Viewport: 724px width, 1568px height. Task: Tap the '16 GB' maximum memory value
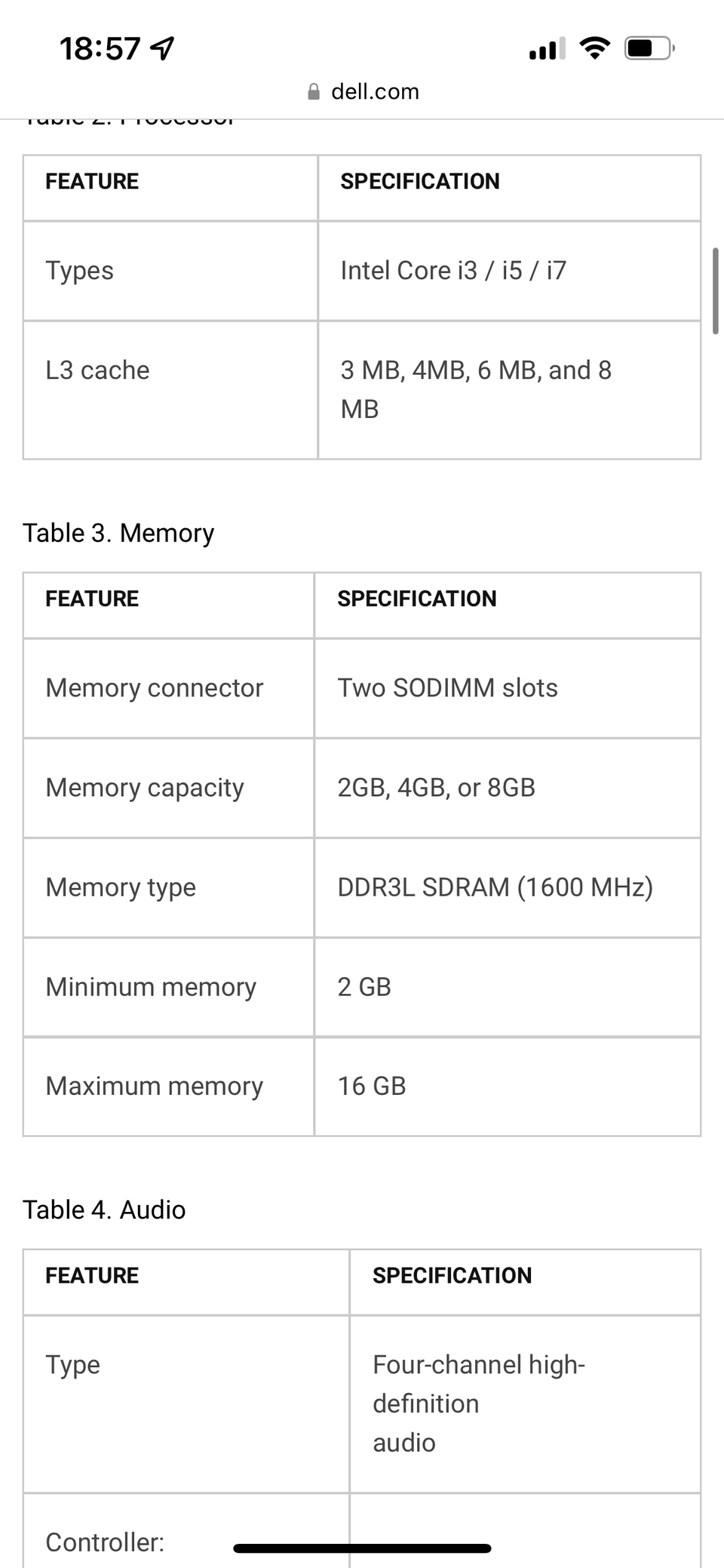[x=371, y=1087]
